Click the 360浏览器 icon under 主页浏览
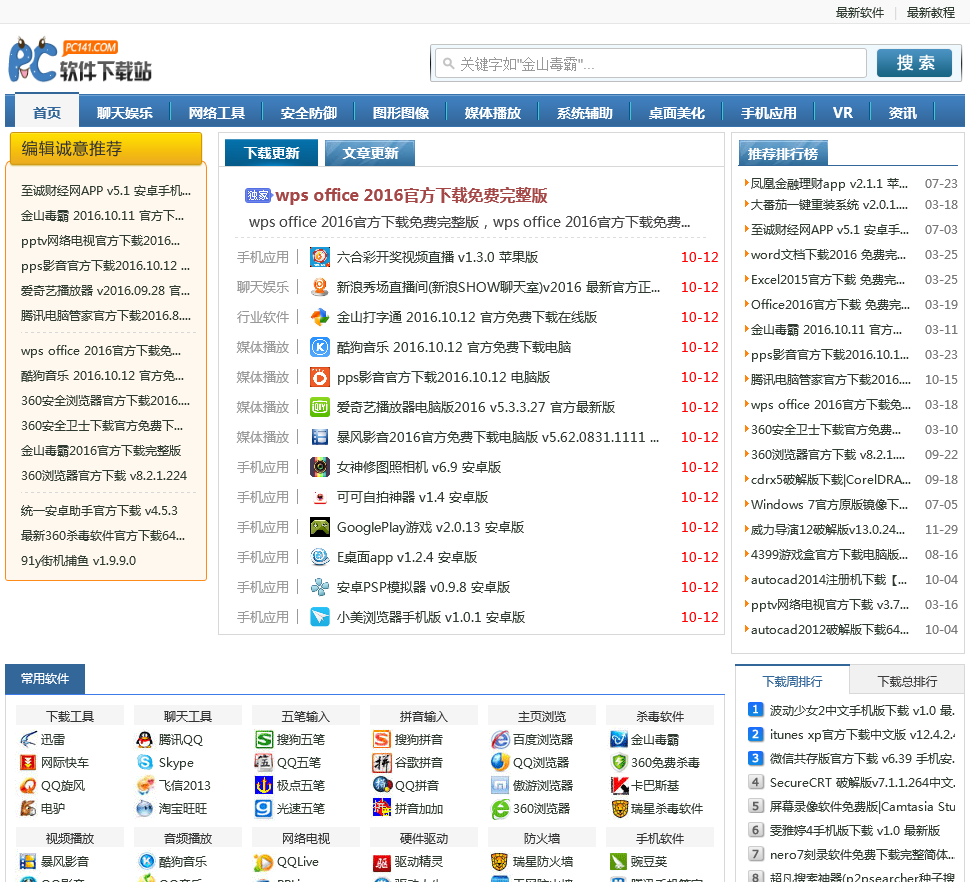 tap(500, 808)
